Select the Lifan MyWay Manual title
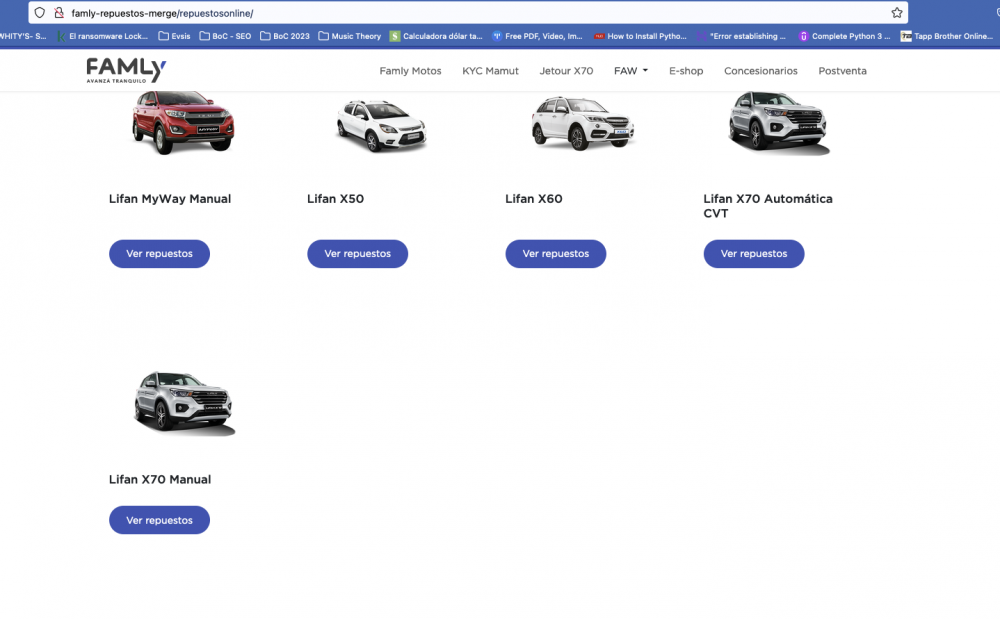The image size is (1000, 619). [170, 199]
